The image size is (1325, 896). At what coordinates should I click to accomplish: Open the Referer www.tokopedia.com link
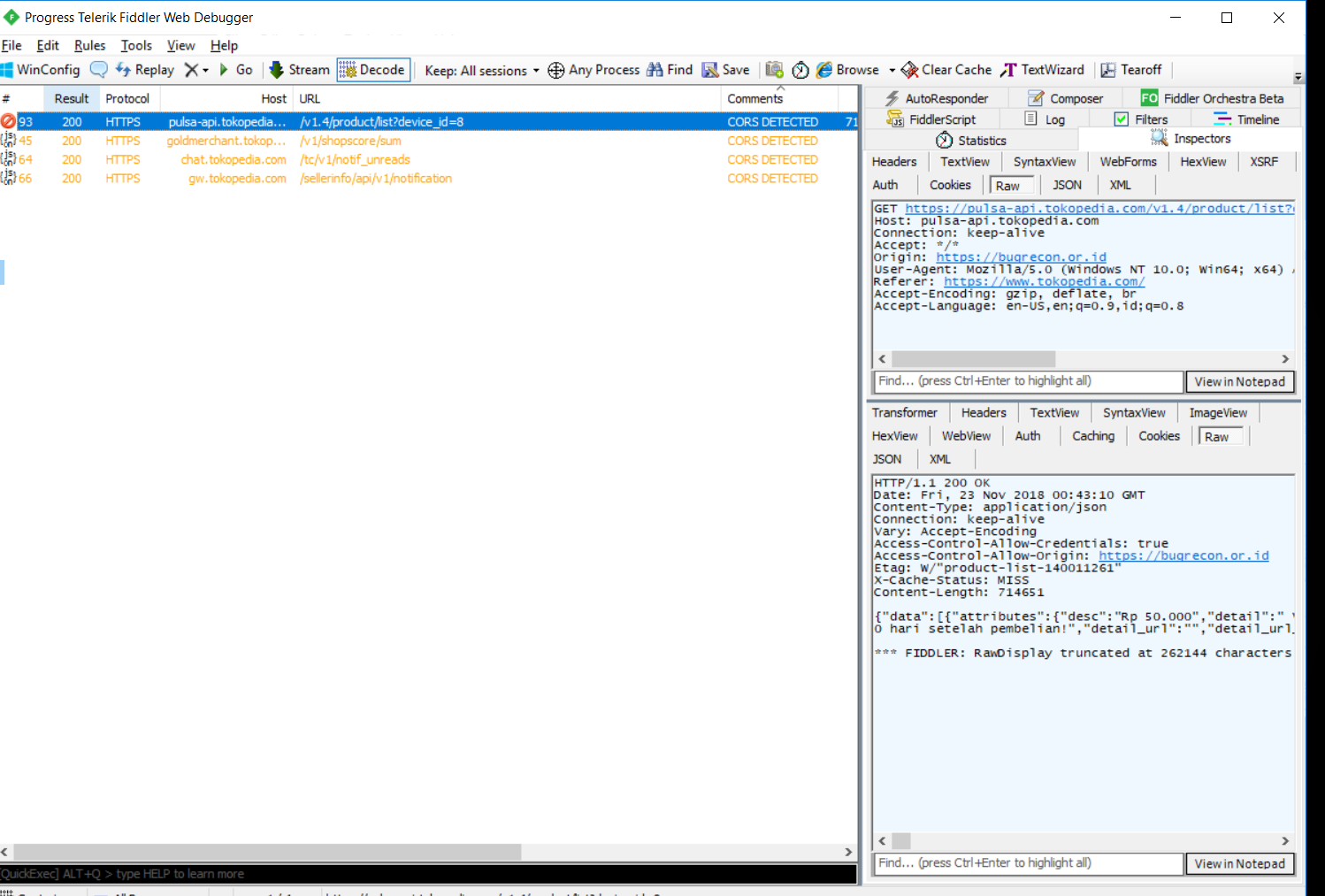click(1044, 281)
